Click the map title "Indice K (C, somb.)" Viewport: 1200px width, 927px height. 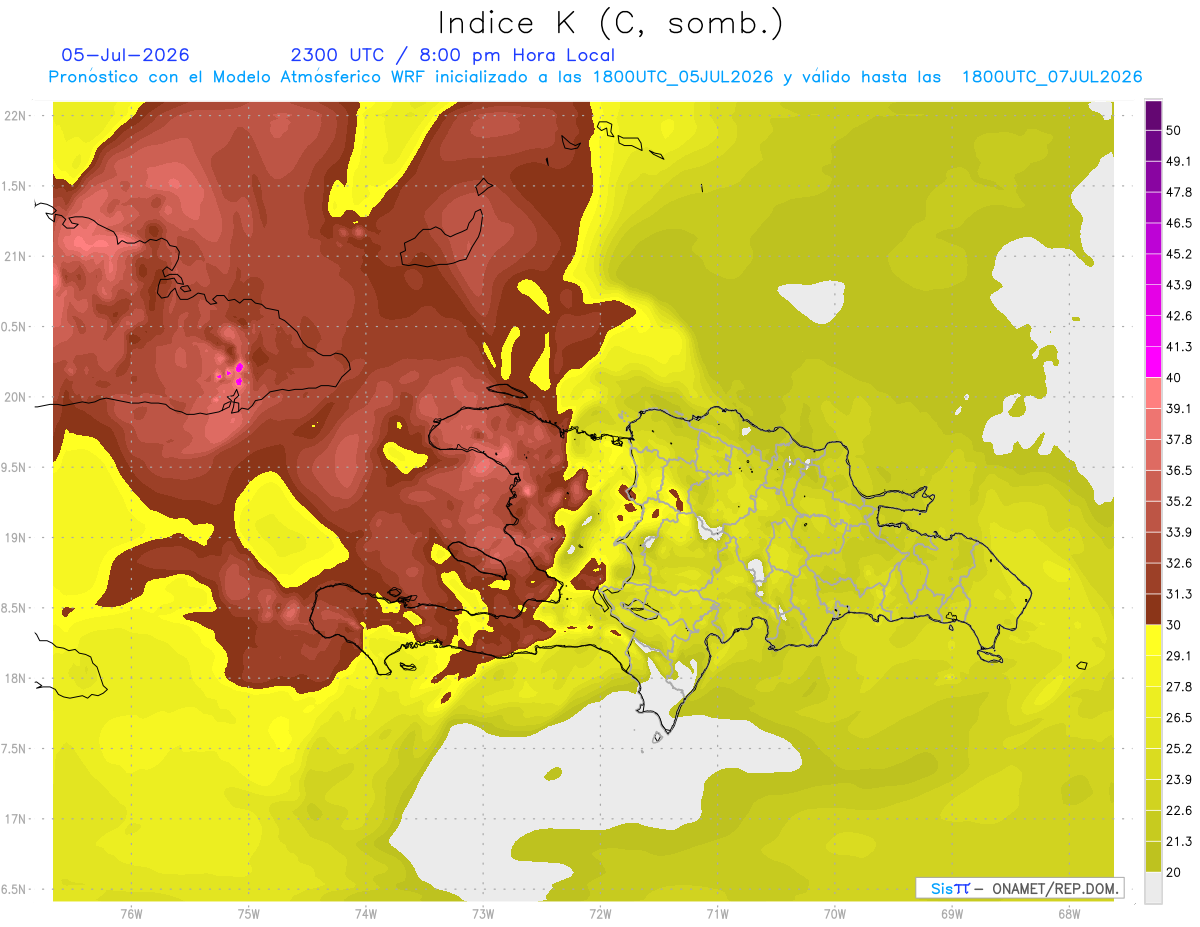609,23
